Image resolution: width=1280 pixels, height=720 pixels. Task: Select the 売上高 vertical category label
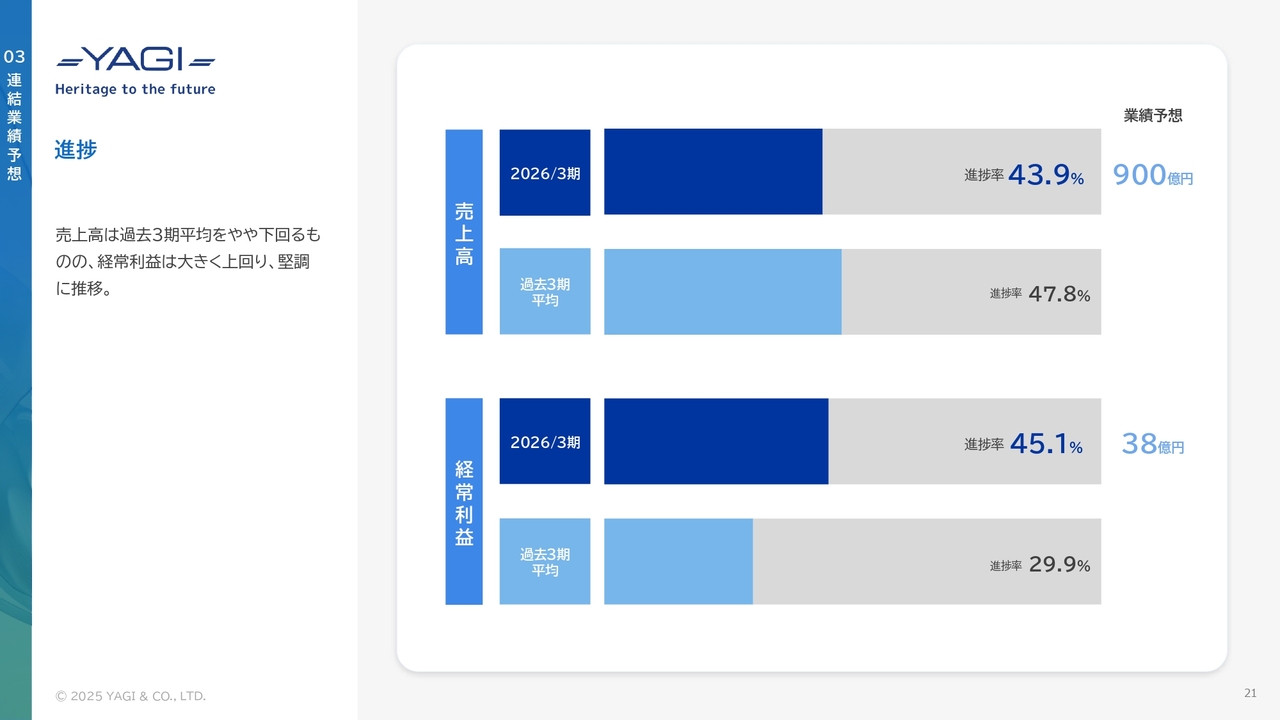tap(464, 232)
